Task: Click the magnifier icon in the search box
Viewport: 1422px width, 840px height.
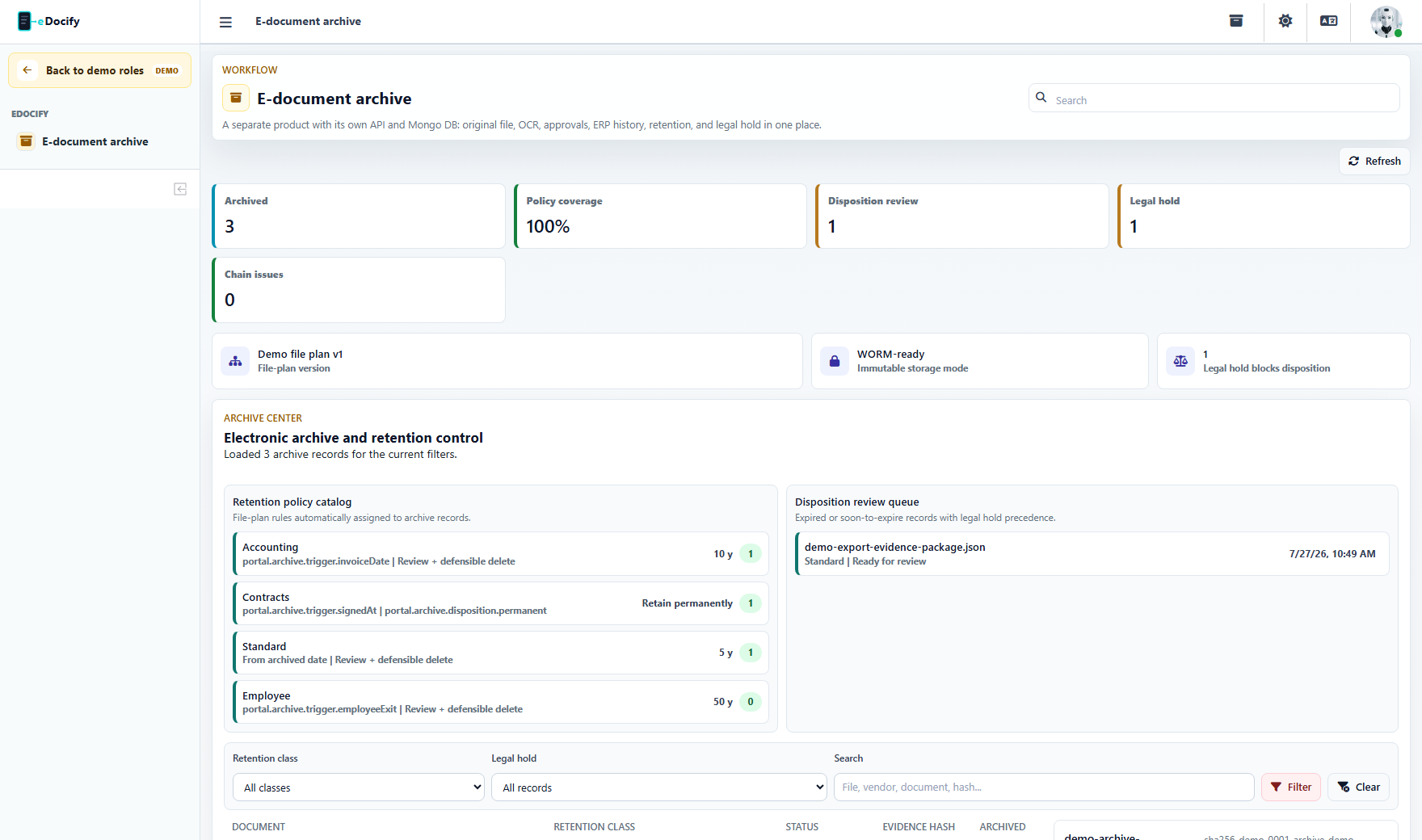Action: [1041, 98]
